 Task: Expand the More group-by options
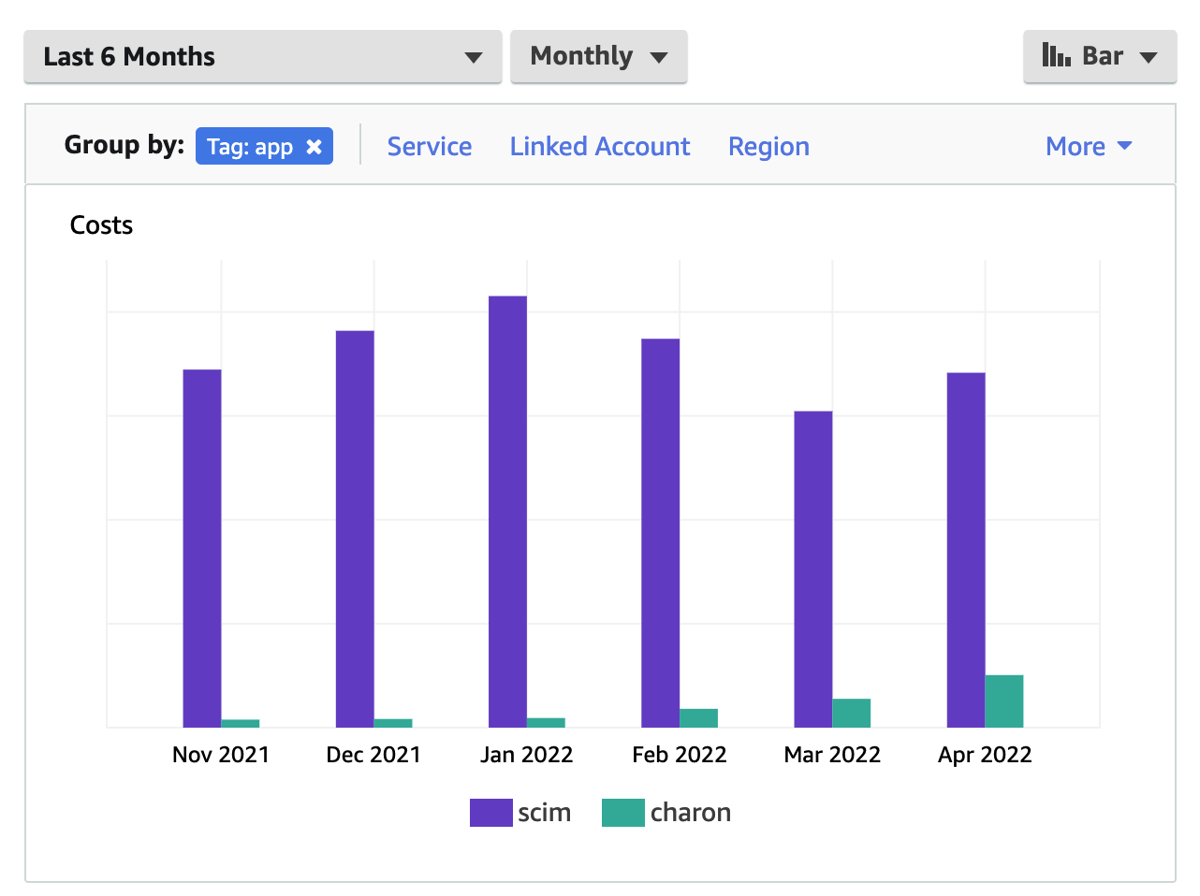pos(1088,147)
